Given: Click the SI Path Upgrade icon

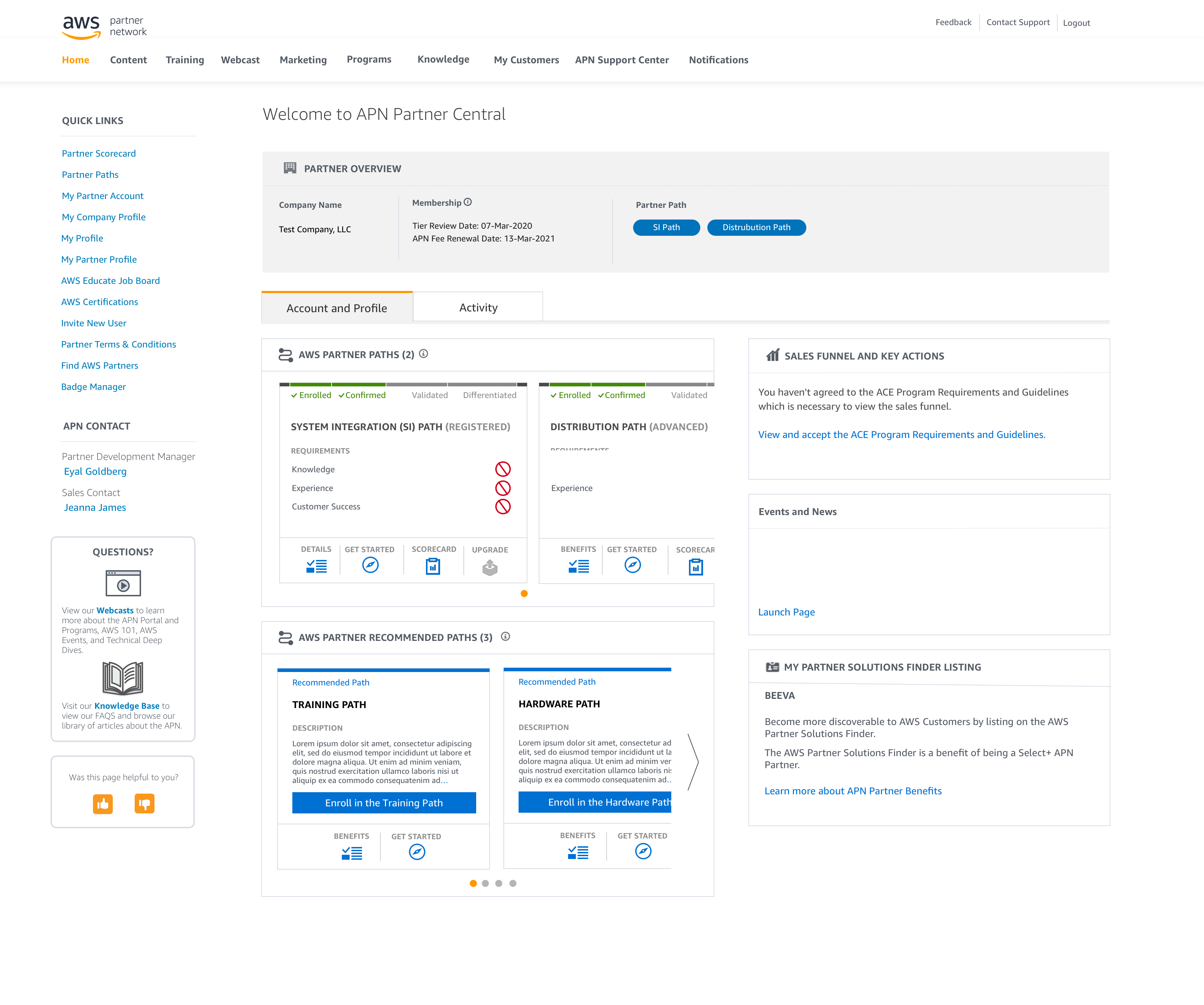Looking at the screenshot, I should click(490, 568).
